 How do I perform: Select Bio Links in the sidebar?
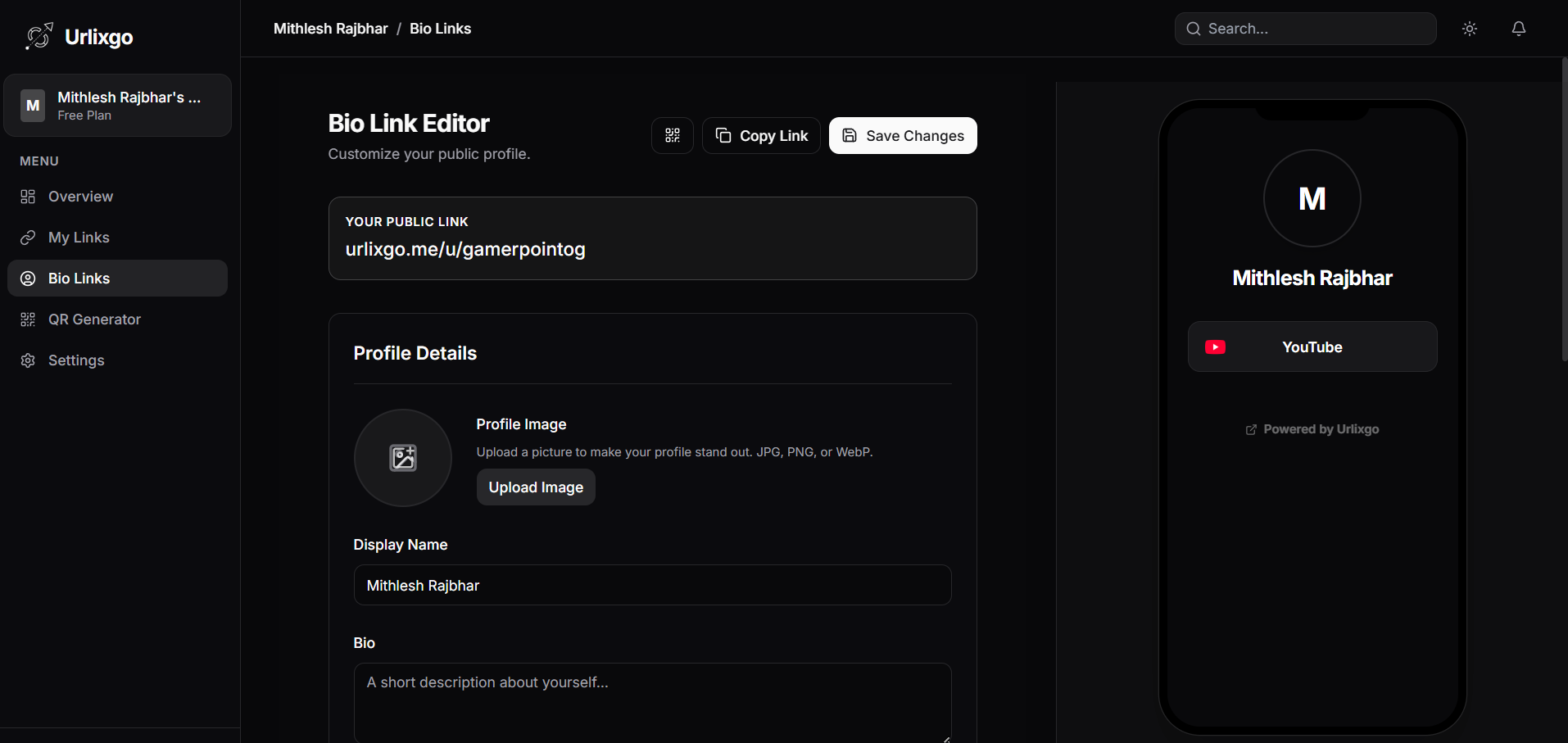click(118, 279)
